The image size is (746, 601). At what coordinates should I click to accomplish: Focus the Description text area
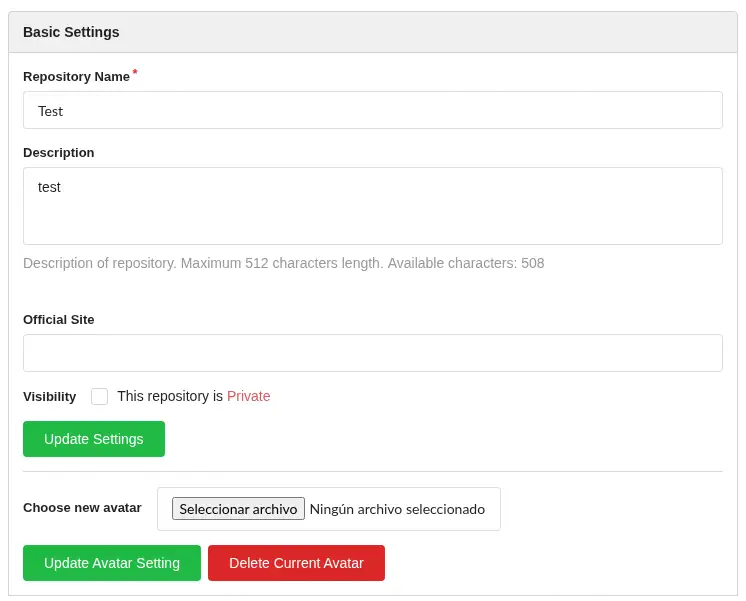(x=372, y=206)
